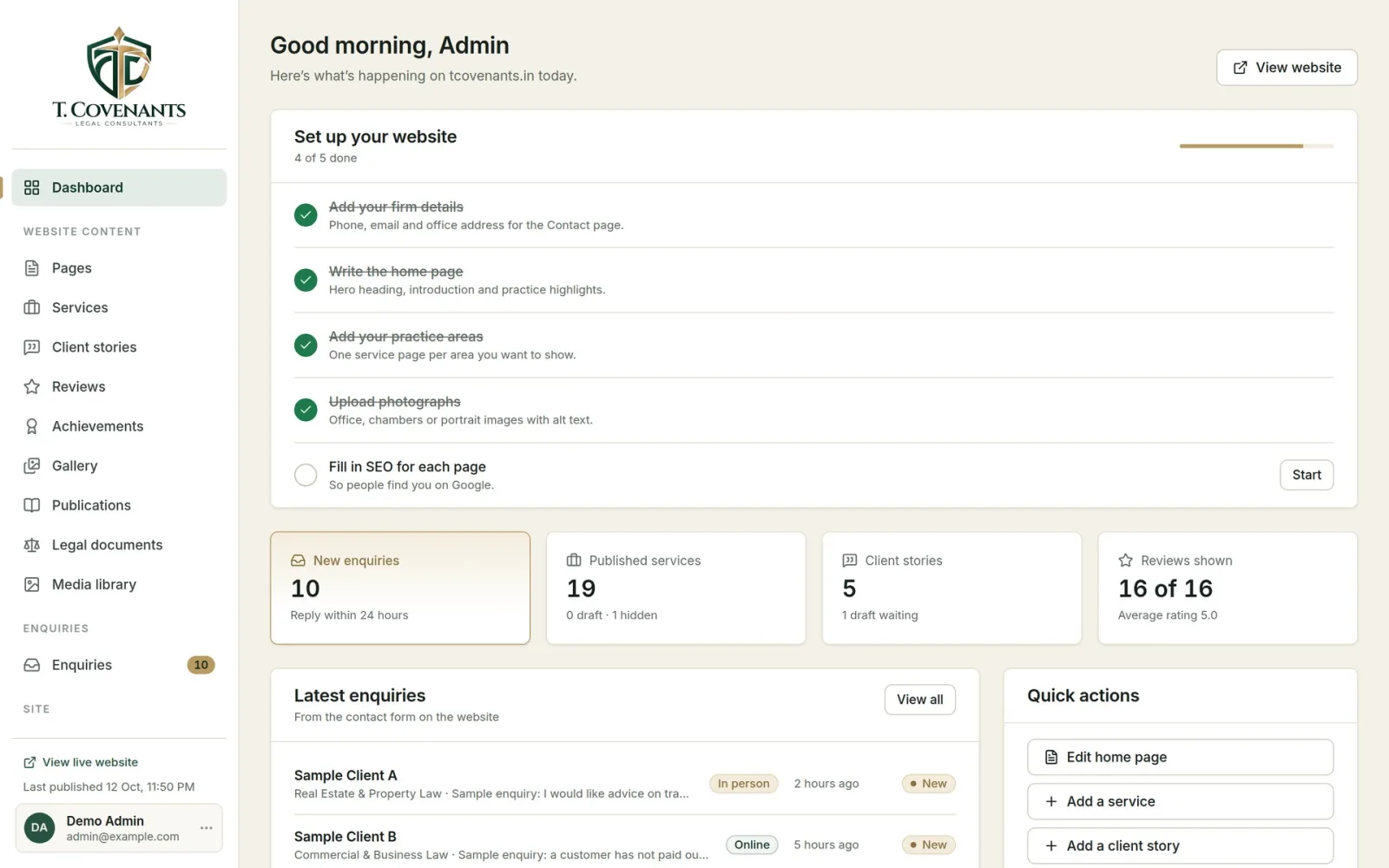
Task: Check the empty circle for Fill in SEO
Action: (x=306, y=475)
